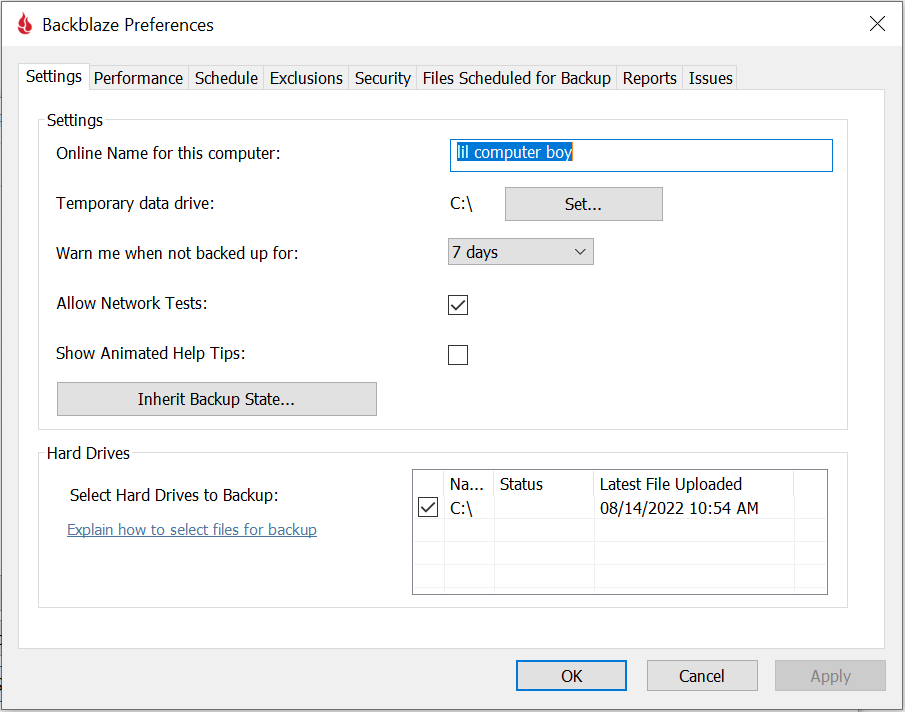905x712 pixels.
Task: Click the Backblaze flame icon in title bar
Action: tap(25, 24)
